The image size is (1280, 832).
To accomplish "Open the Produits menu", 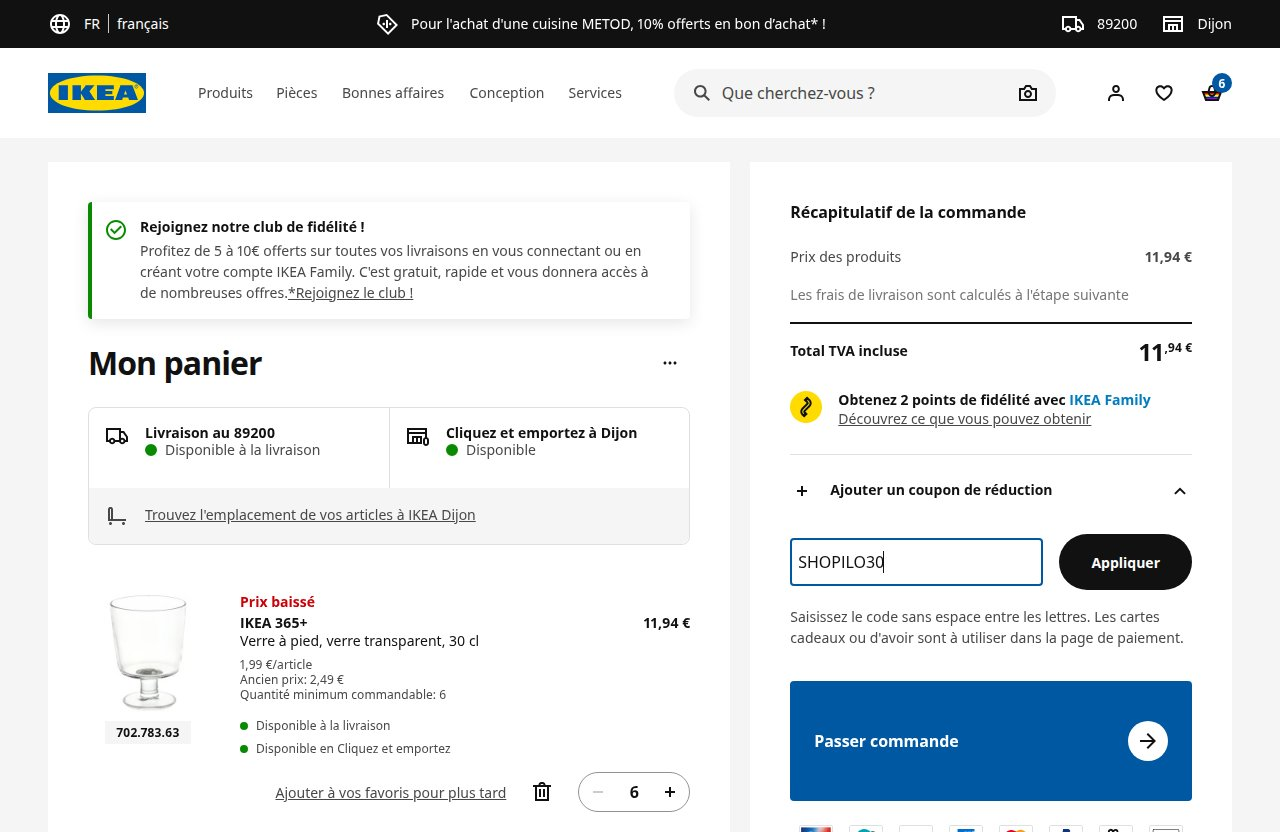I will pyautogui.click(x=225, y=93).
